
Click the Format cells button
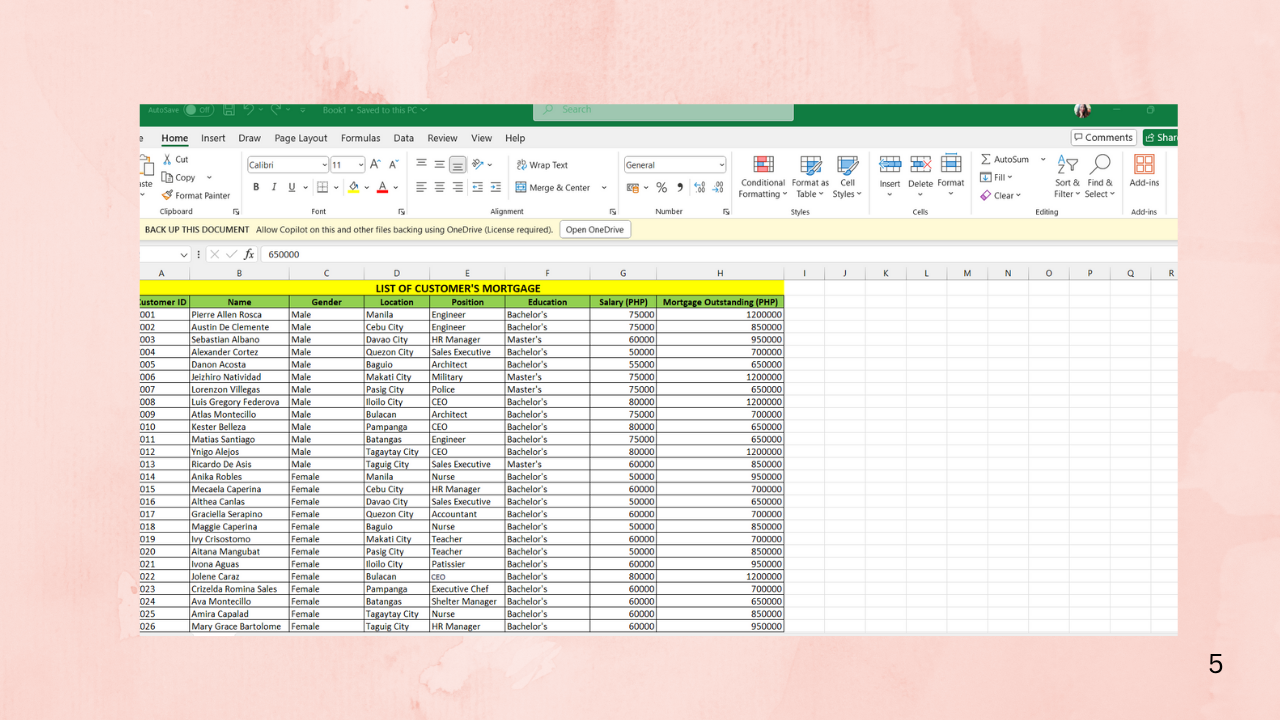(x=951, y=175)
